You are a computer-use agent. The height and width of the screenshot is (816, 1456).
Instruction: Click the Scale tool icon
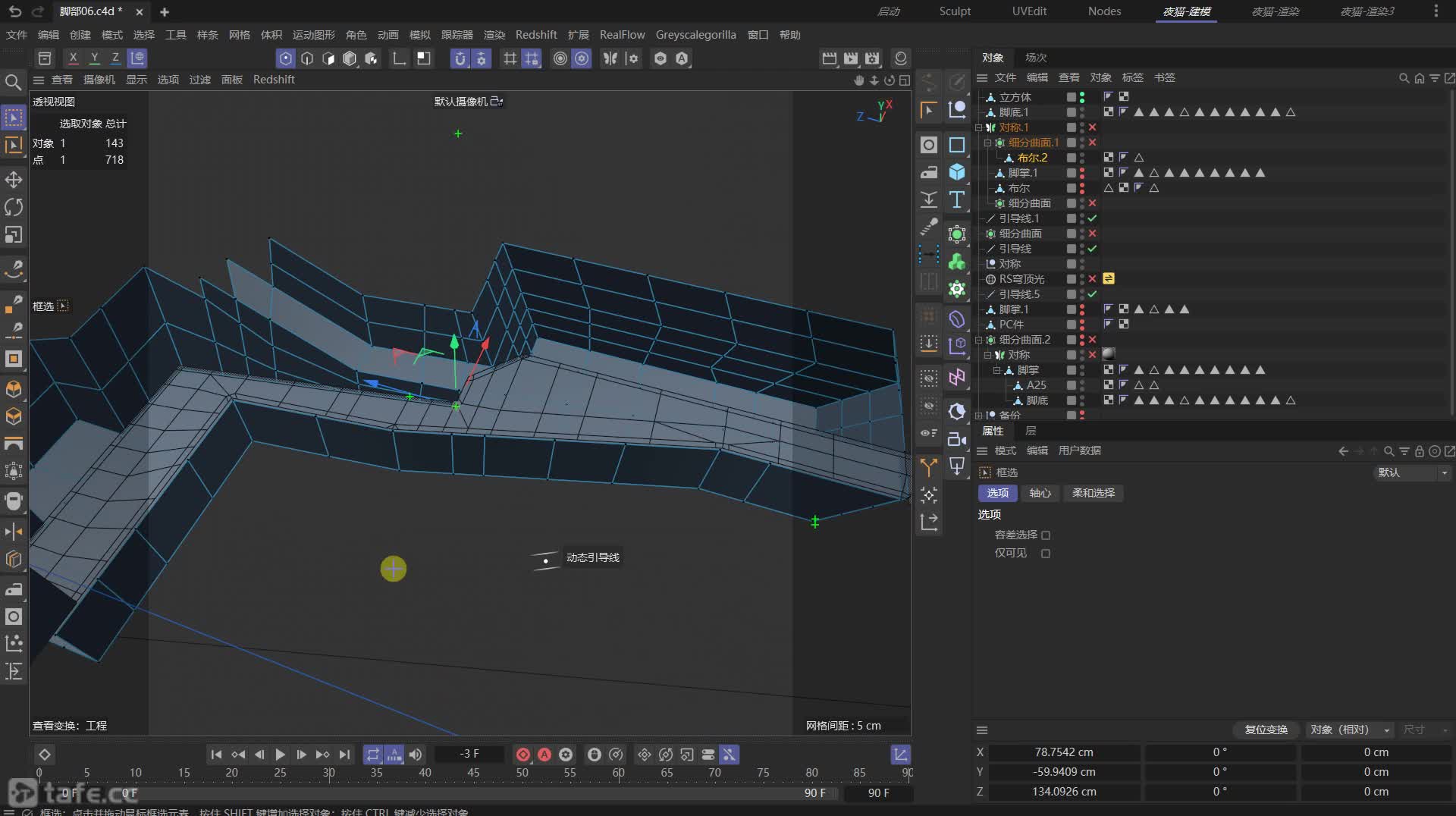[x=14, y=235]
